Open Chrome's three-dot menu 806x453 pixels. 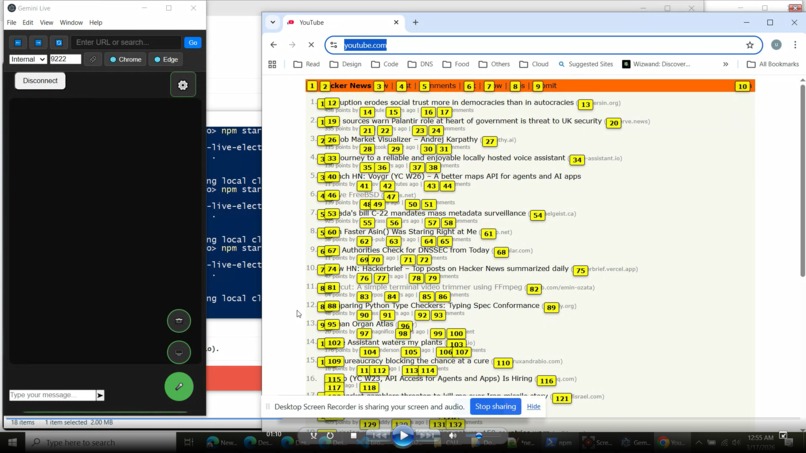795,45
